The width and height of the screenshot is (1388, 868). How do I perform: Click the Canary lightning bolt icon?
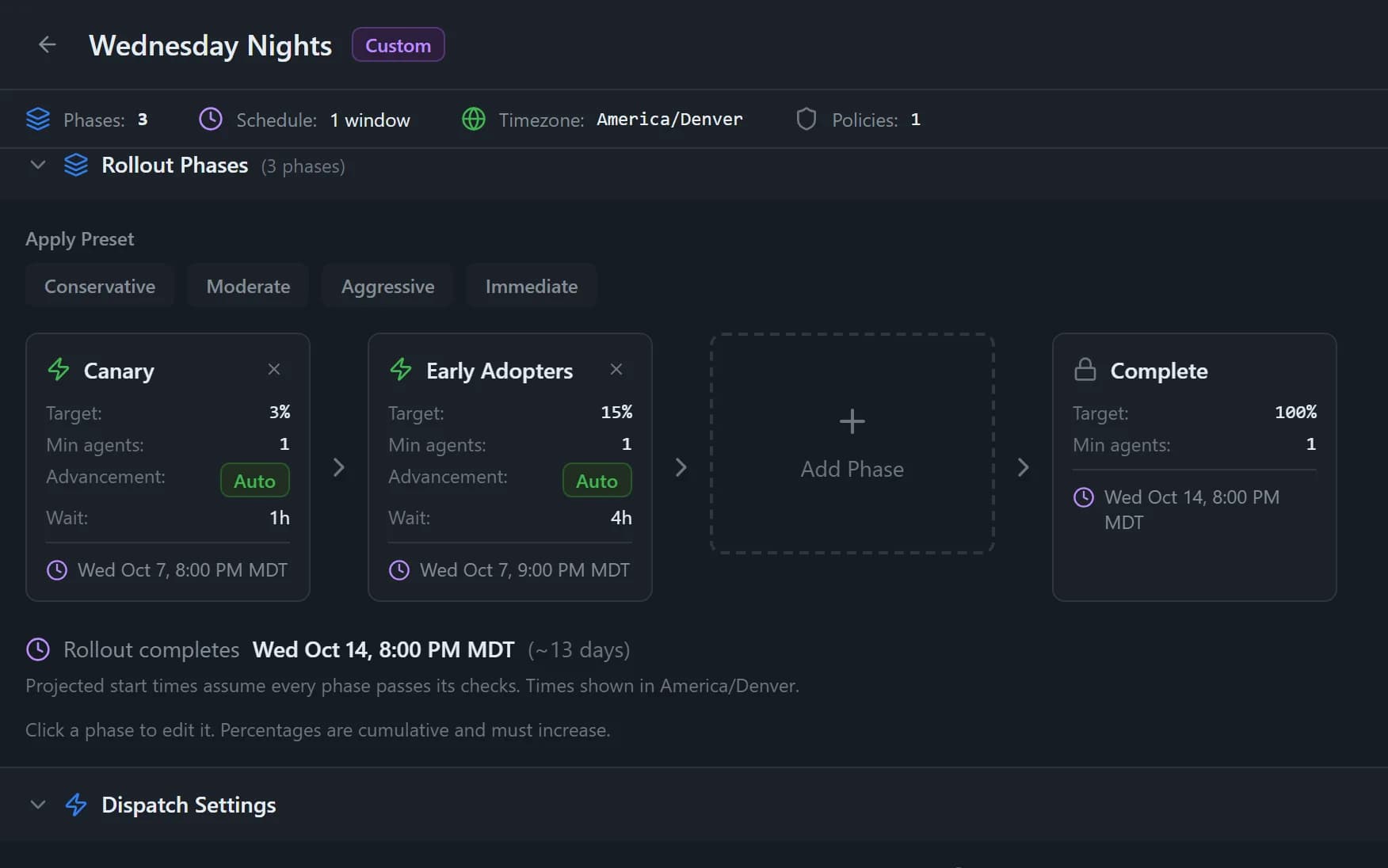[59, 369]
